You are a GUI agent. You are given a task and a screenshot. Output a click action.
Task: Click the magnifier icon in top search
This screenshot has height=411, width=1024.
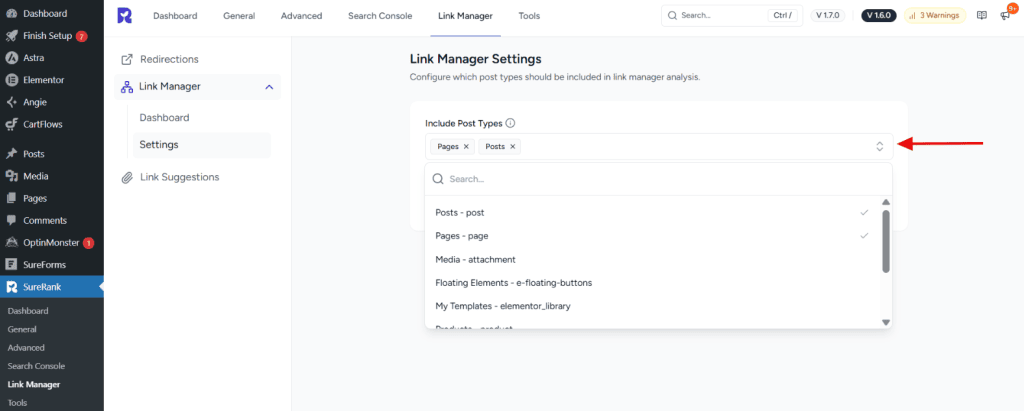(673, 16)
